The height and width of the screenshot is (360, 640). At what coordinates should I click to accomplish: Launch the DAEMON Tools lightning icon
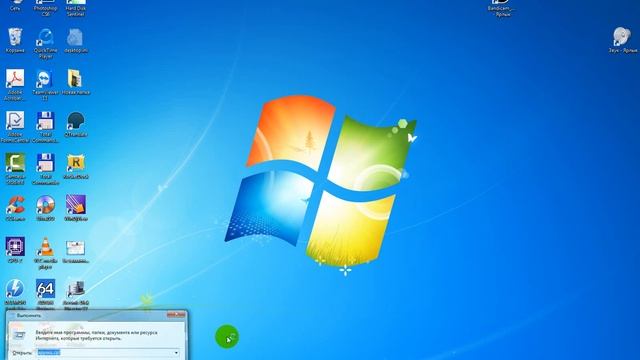(x=15, y=292)
